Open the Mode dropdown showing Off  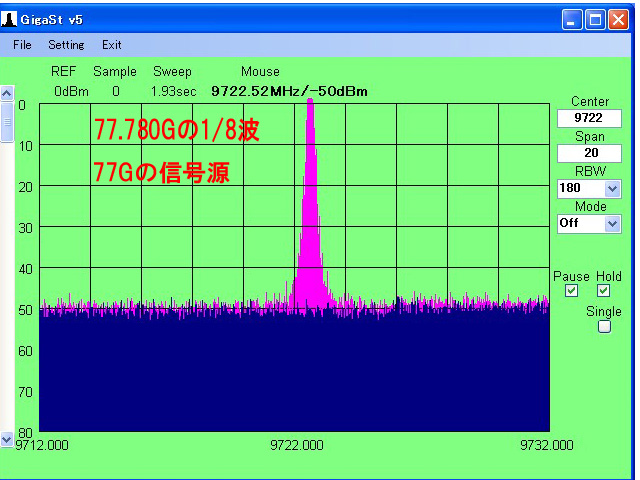[x=589, y=224]
